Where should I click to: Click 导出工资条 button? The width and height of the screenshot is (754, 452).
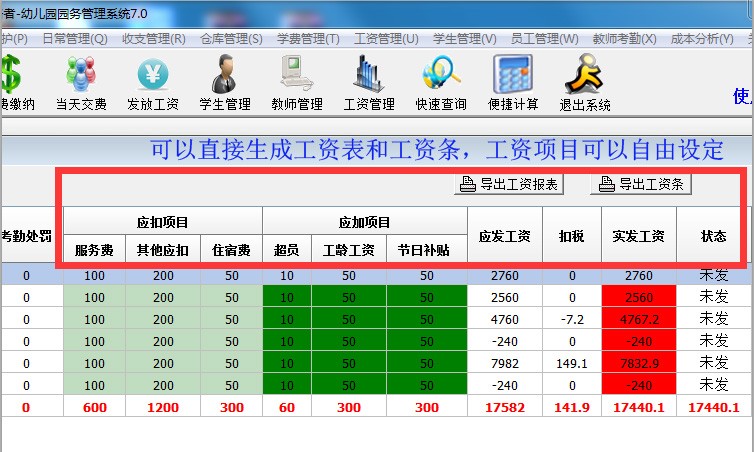tap(642, 184)
